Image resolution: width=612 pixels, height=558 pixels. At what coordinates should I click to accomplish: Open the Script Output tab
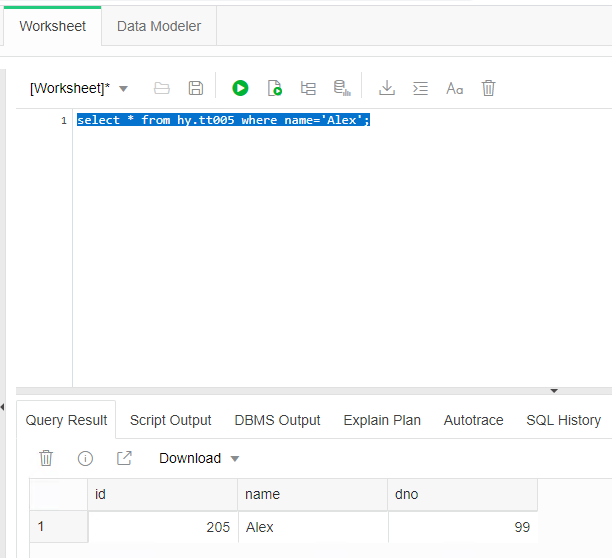170,420
